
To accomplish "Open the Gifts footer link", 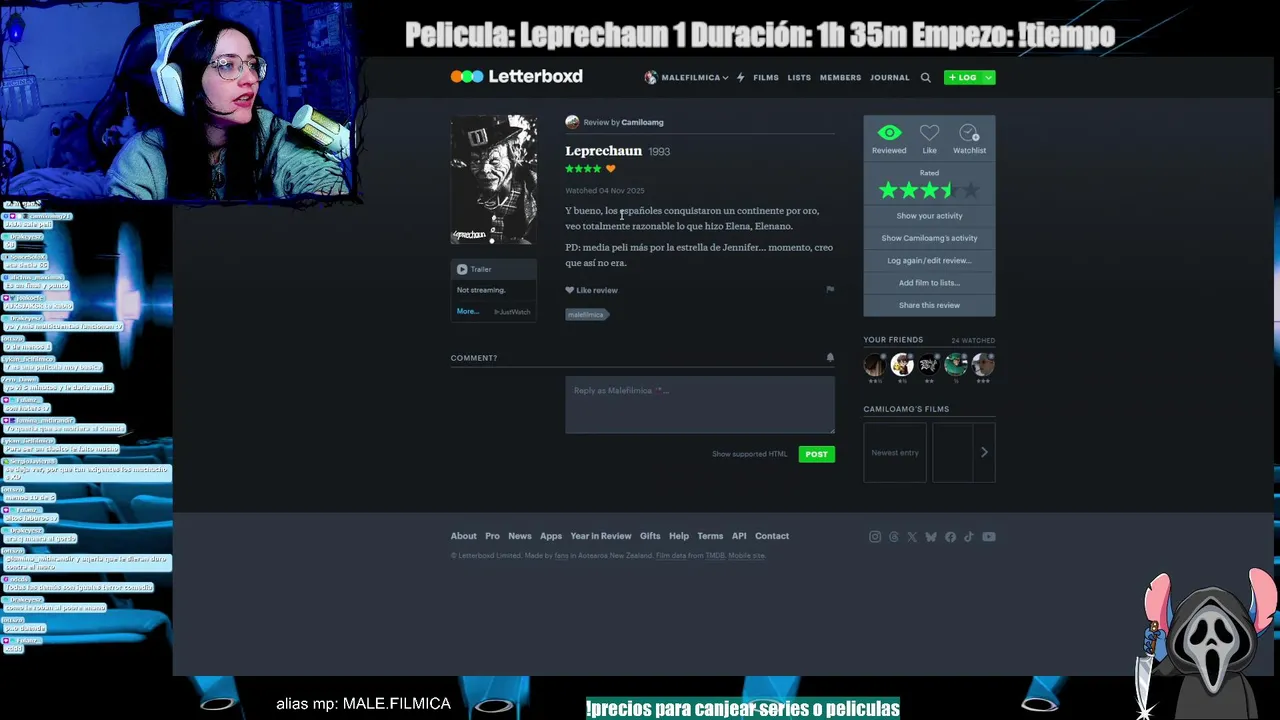I will click(650, 536).
